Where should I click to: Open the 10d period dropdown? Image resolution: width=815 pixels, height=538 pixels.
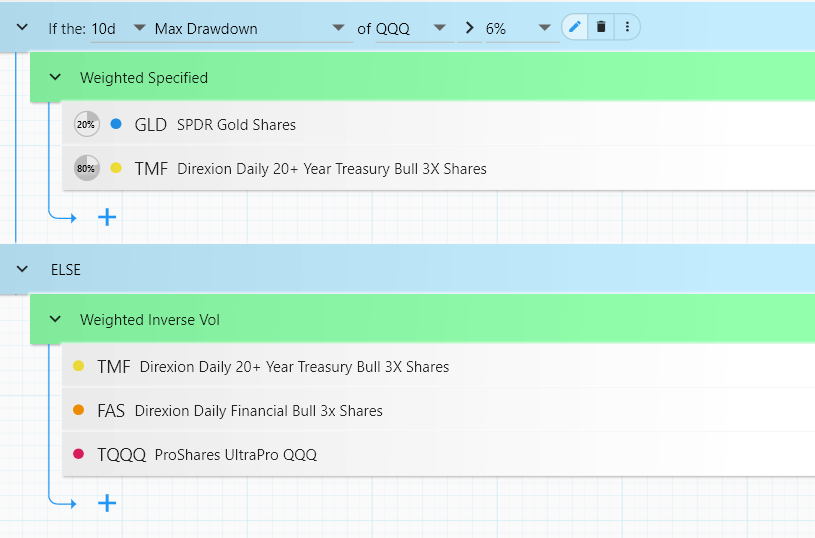119,29
